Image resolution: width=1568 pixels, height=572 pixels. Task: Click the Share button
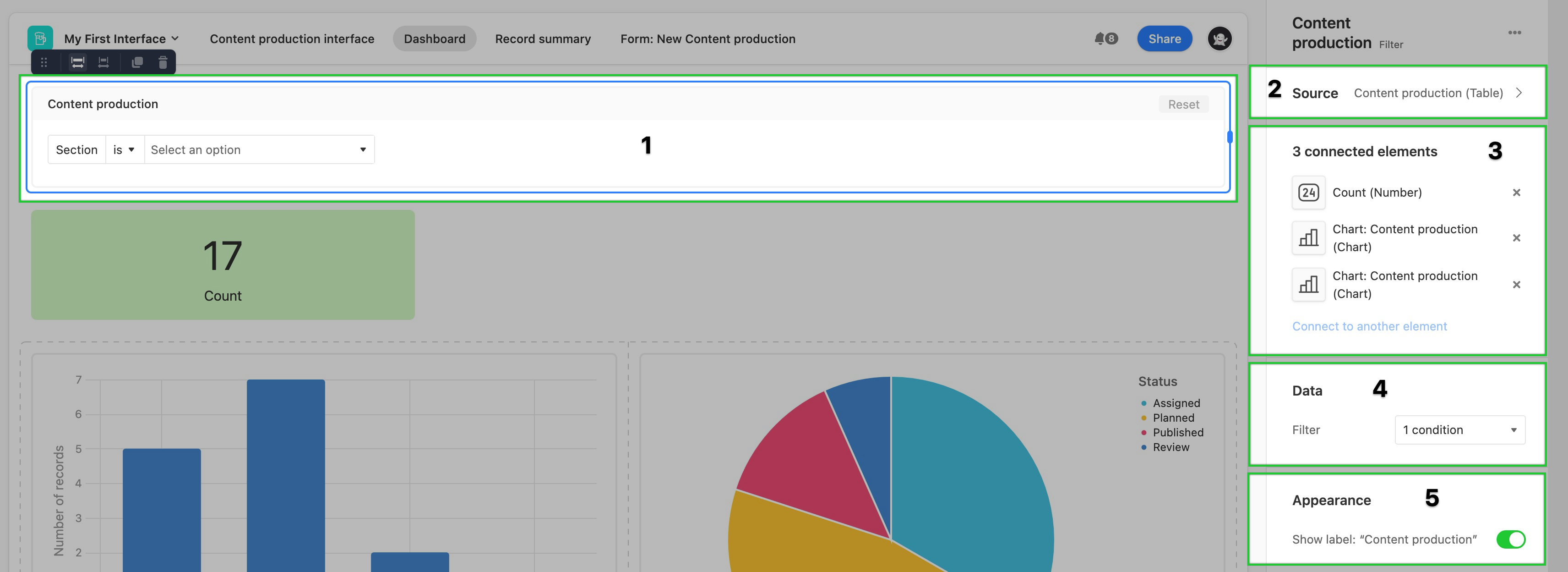tap(1165, 39)
